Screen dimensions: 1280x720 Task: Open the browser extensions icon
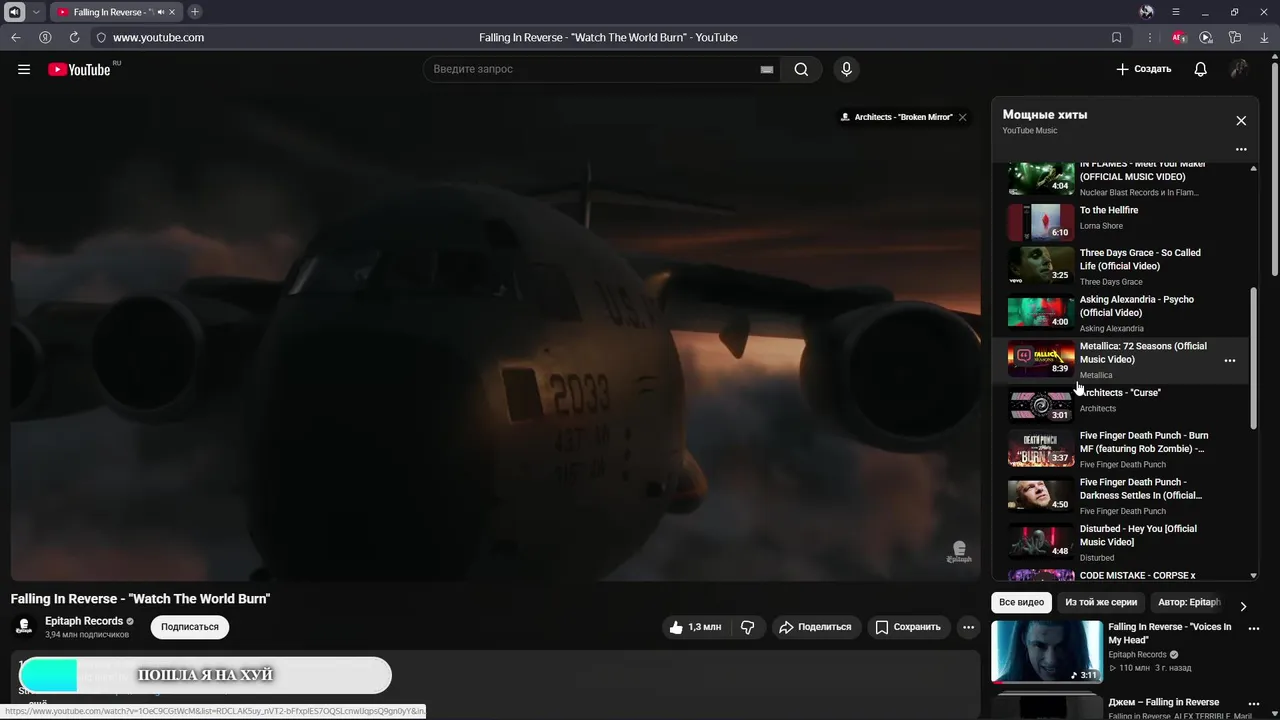(1235, 37)
